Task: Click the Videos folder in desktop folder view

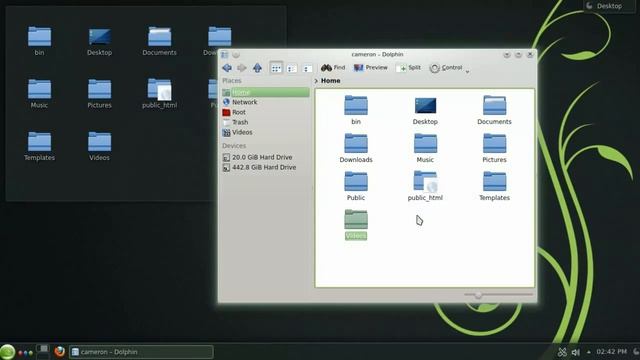Action: [x=99, y=146]
